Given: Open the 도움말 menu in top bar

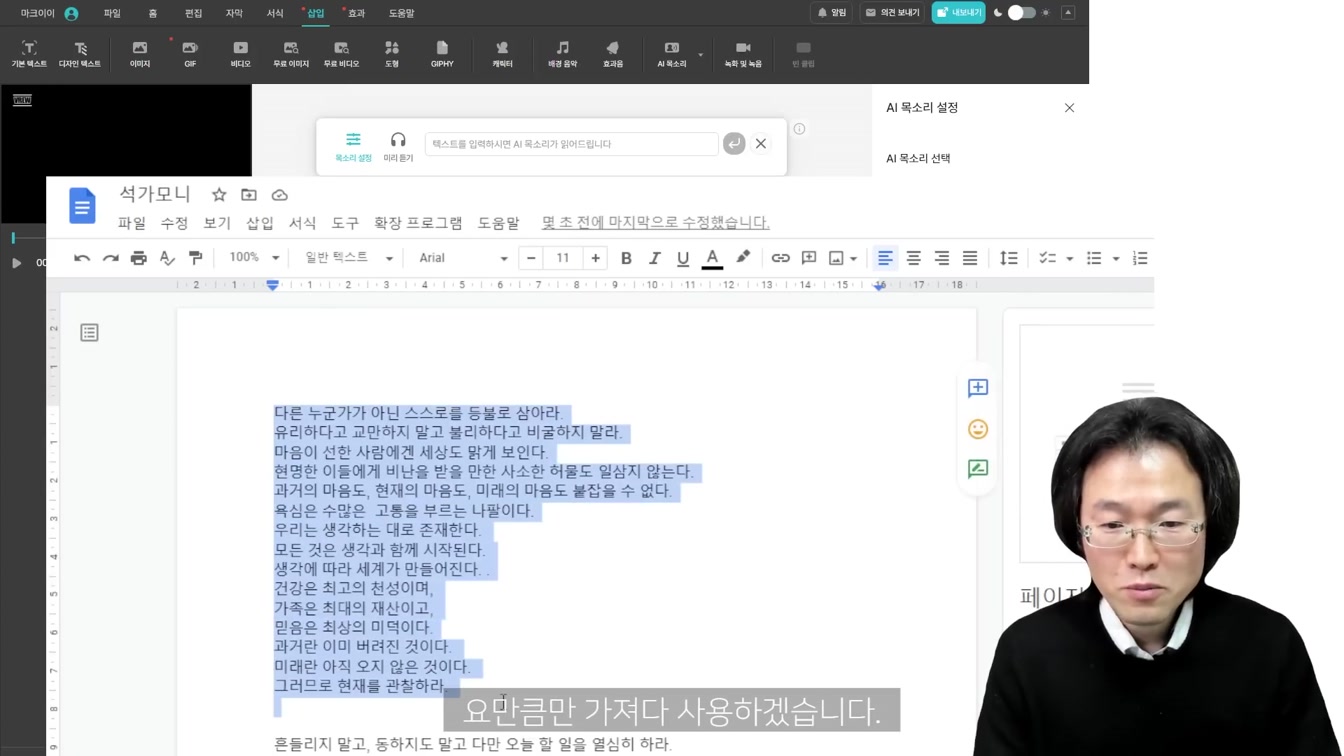Looking at the screenshot, I should click(x=401, y=13).
